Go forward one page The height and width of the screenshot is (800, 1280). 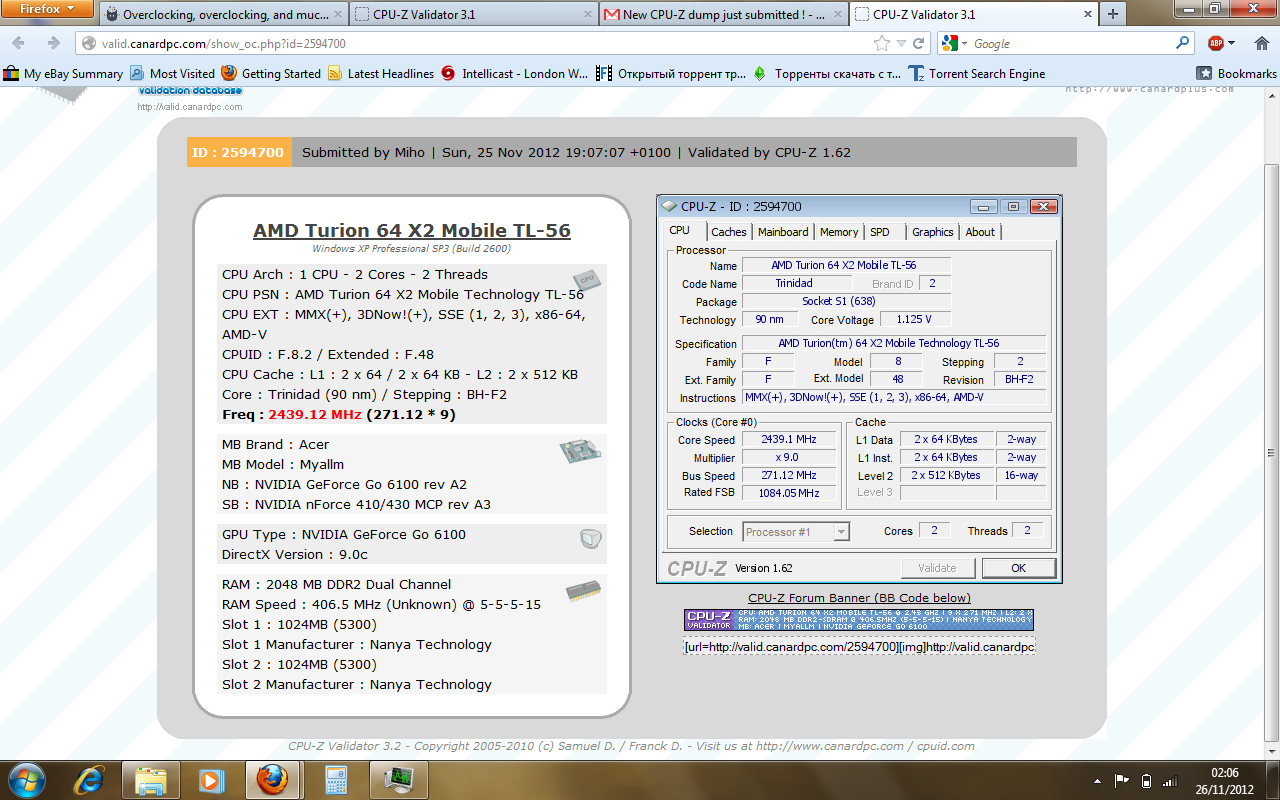tap(53, 43)
